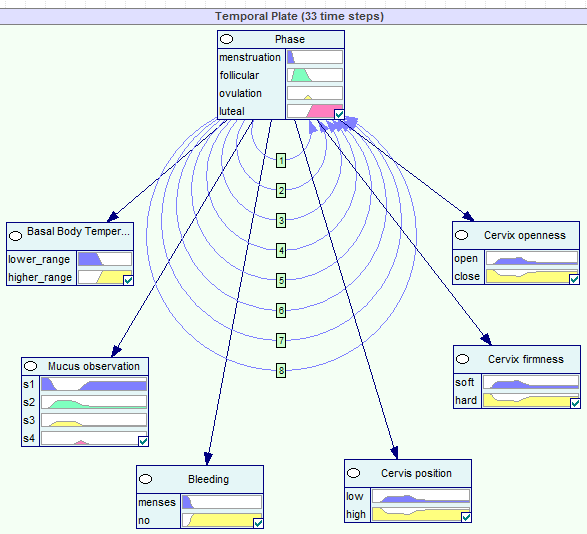Click the high state chart in Cervis position
Viewport: 587px width, 534px height.
point(421,514)
